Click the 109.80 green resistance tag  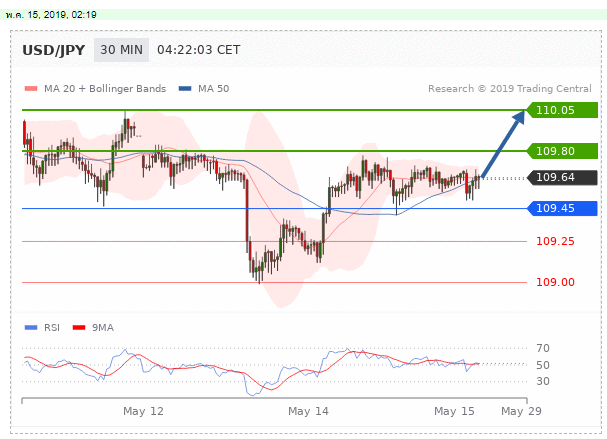point(562,151)
